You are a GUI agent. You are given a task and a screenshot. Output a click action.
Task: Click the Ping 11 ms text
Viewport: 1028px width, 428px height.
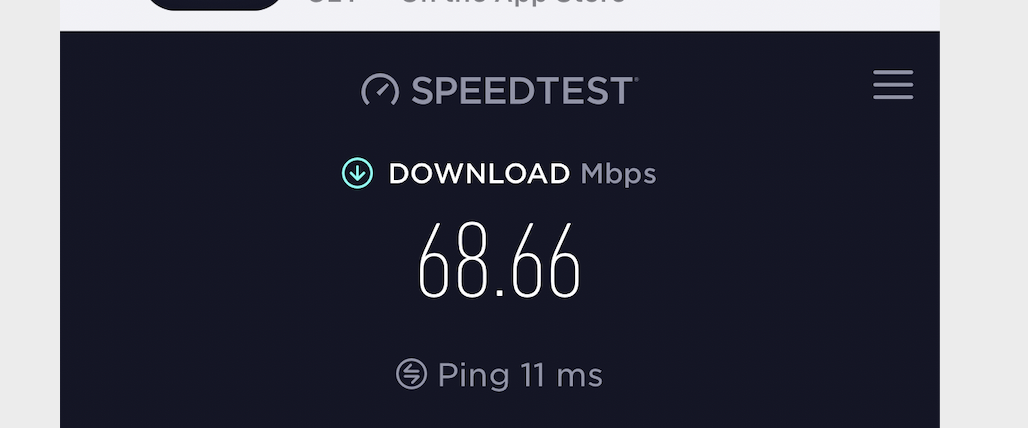pos(520,376)
